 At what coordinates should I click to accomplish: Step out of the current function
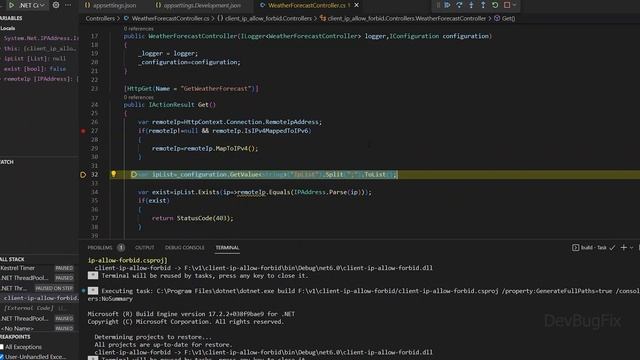[483, 5]
